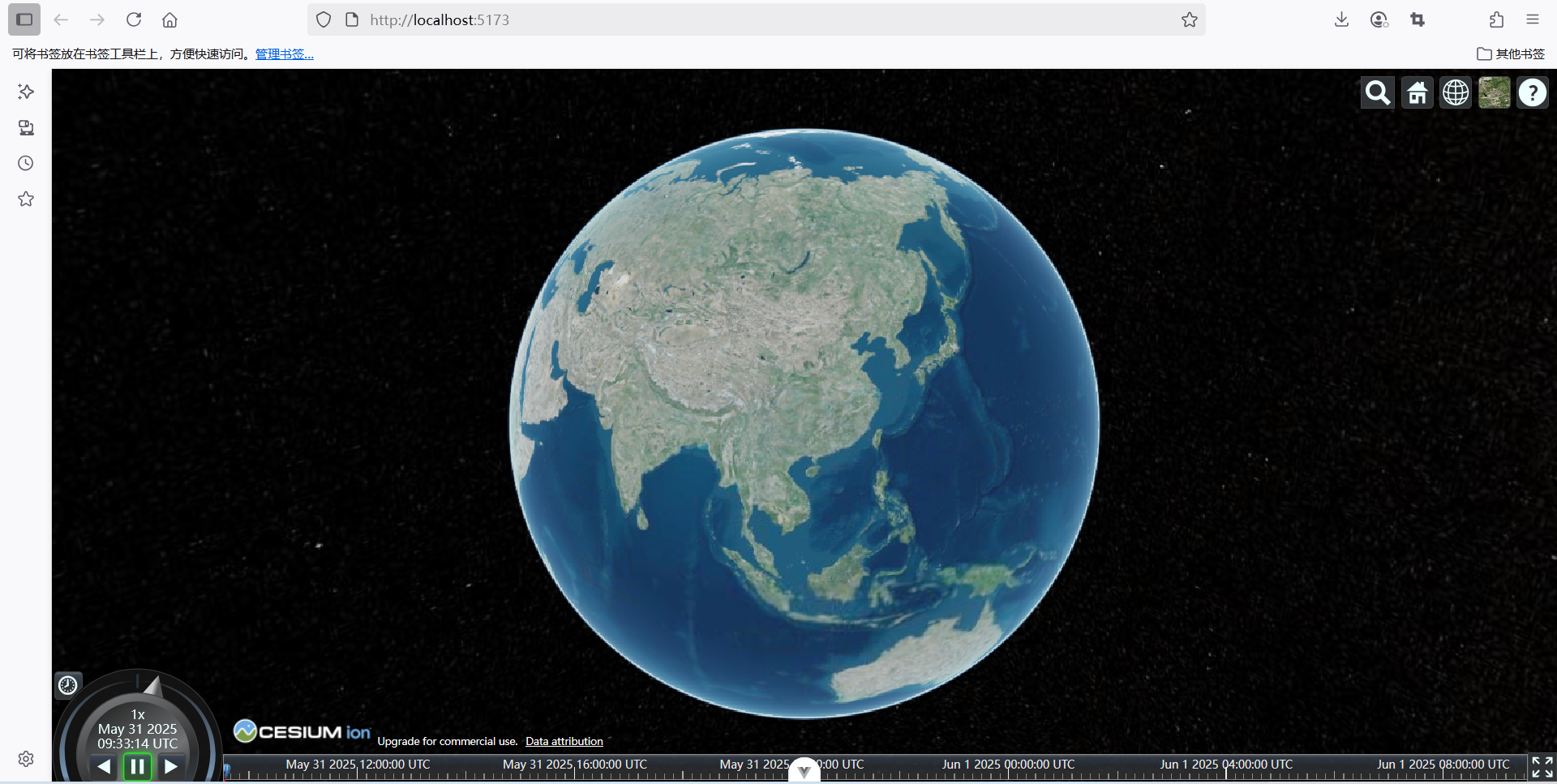1557x784 pixels.
Task: Open the scene mode picker globe icon
Action: pyautogui.click(x=1456, y=93)
